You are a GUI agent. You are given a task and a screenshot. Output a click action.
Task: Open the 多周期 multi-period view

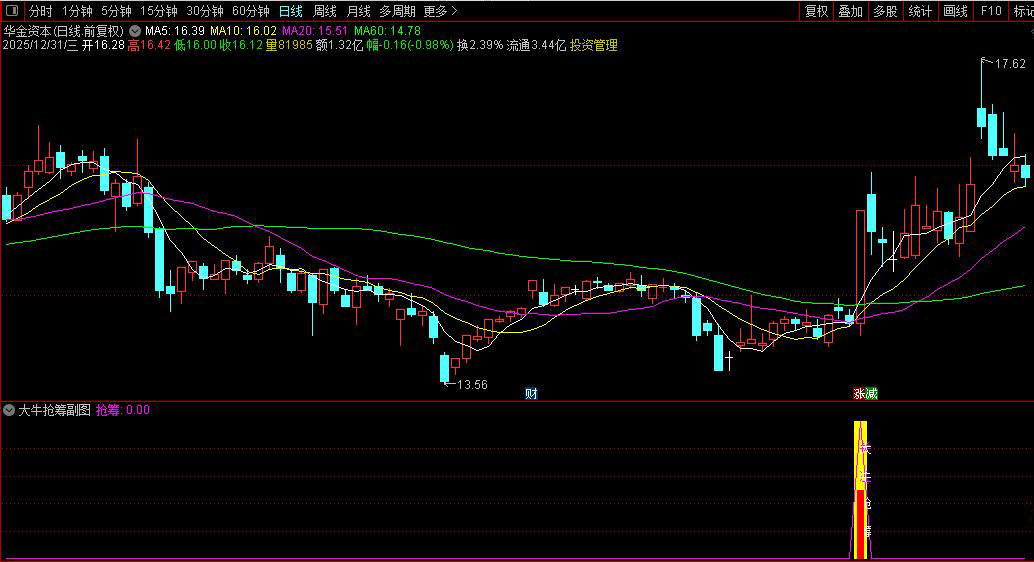coord(397,12)
